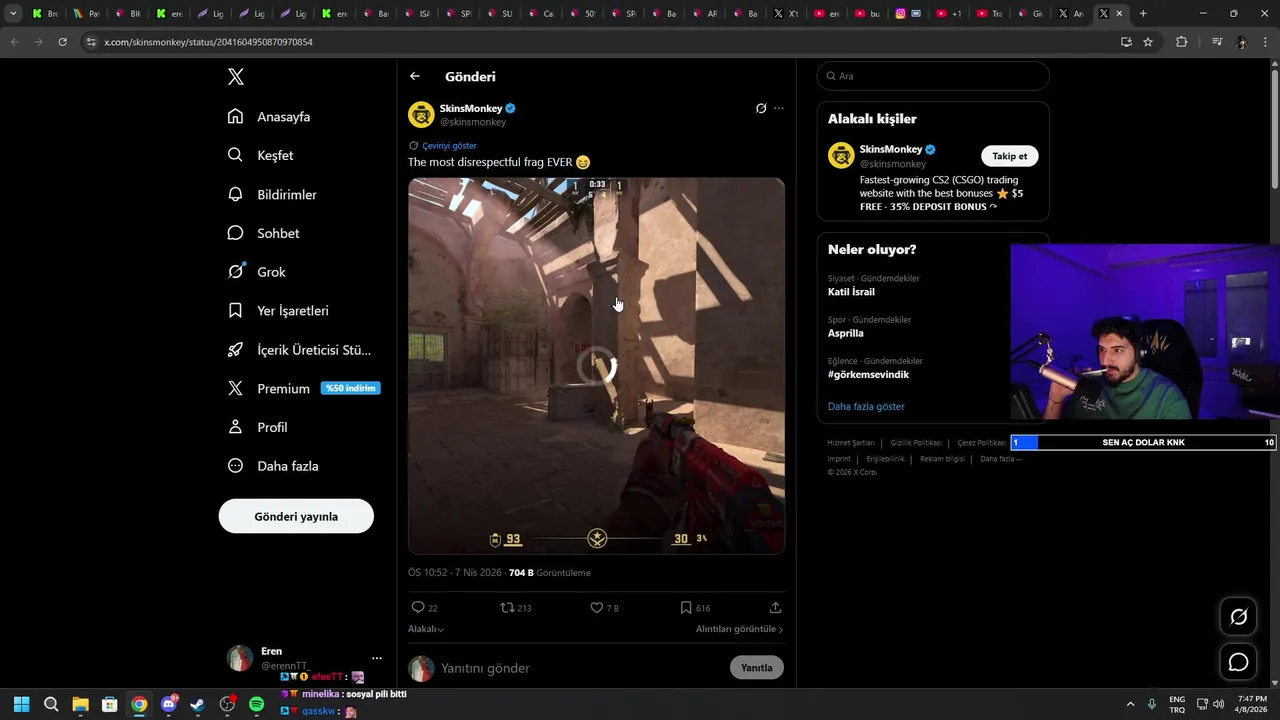
Task: Open new tab with plus
Action: pos(1143,13)
